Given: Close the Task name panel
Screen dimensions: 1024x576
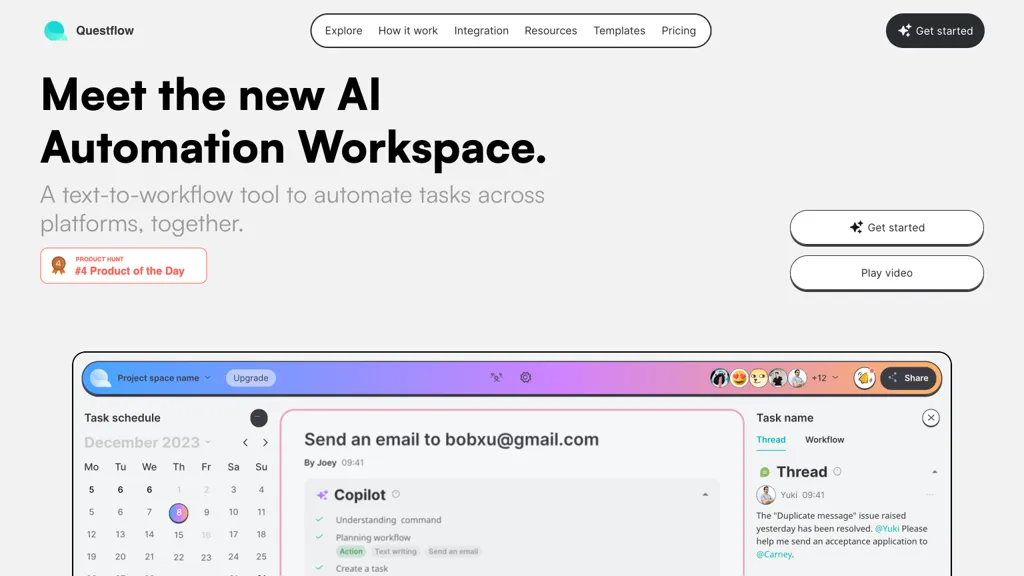Looking at the screenshot, I should (930, 418).
